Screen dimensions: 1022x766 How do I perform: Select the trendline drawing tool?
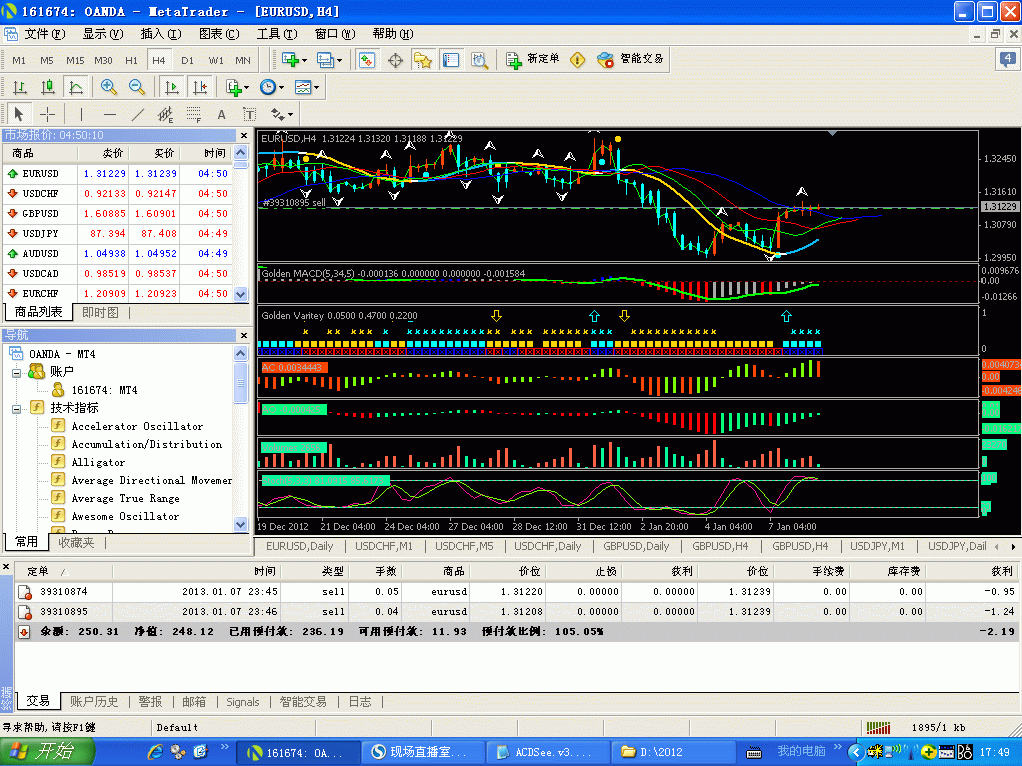click(138, 114)
